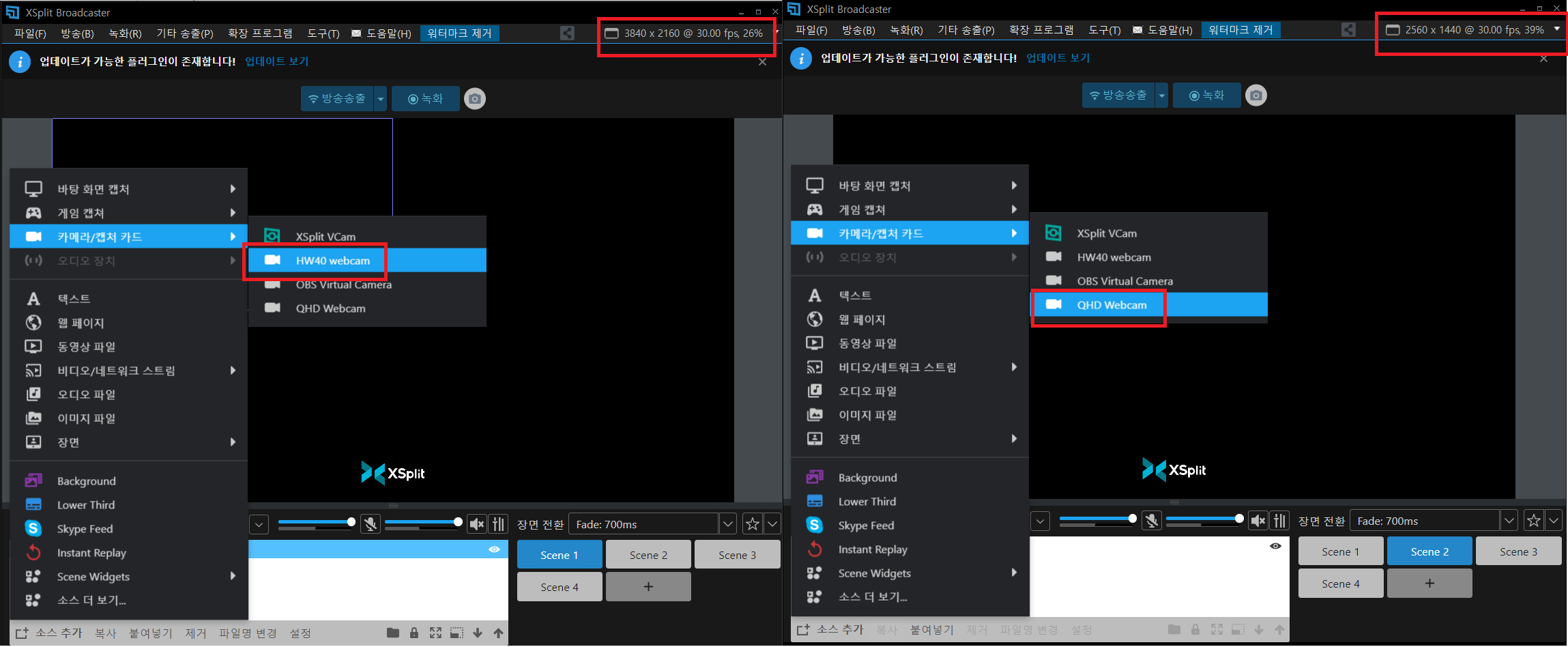Open 방송송출 dropdown arrow in right window

coord(1161,96)
